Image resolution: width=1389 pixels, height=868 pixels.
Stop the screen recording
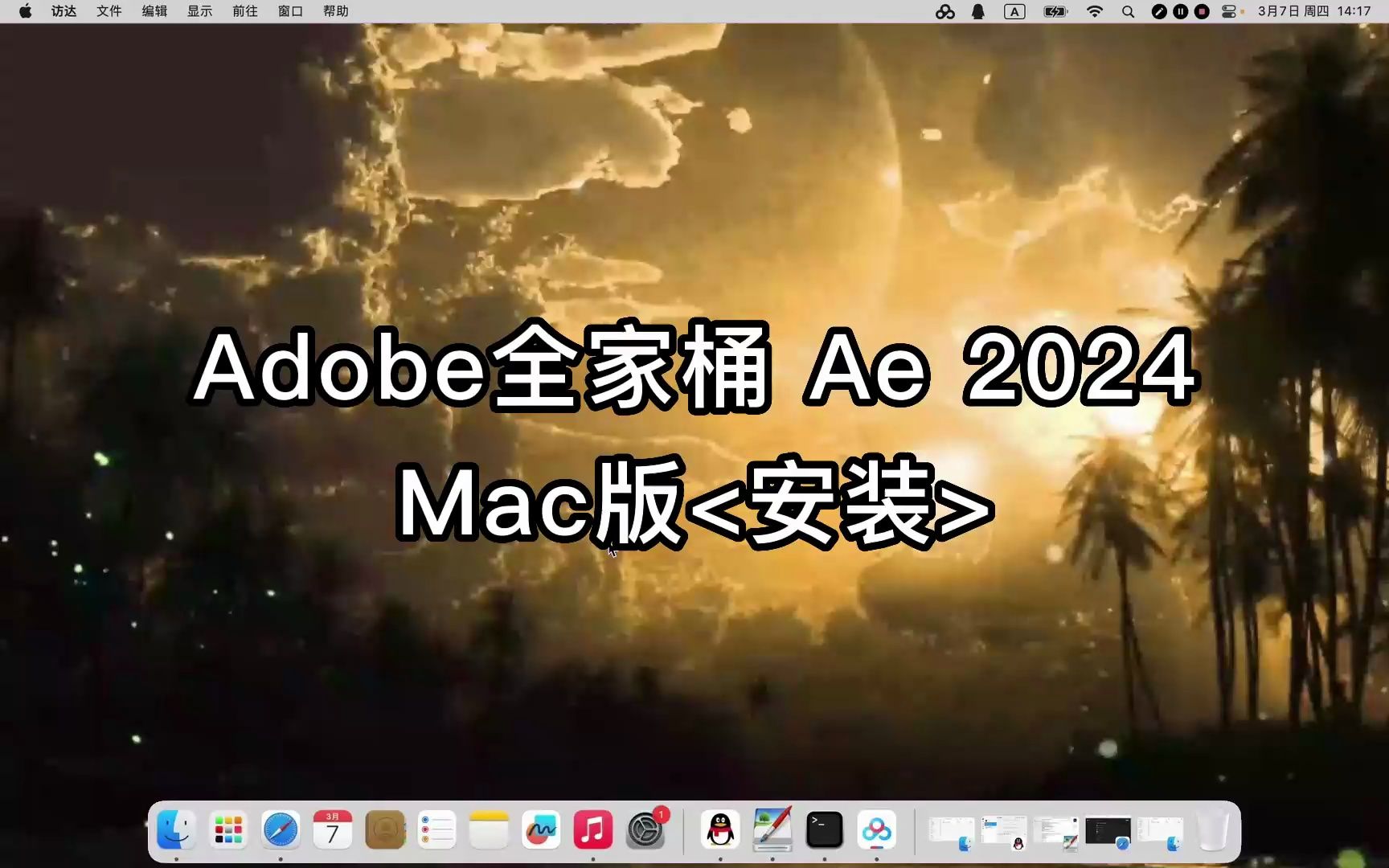coord(1202,11)
